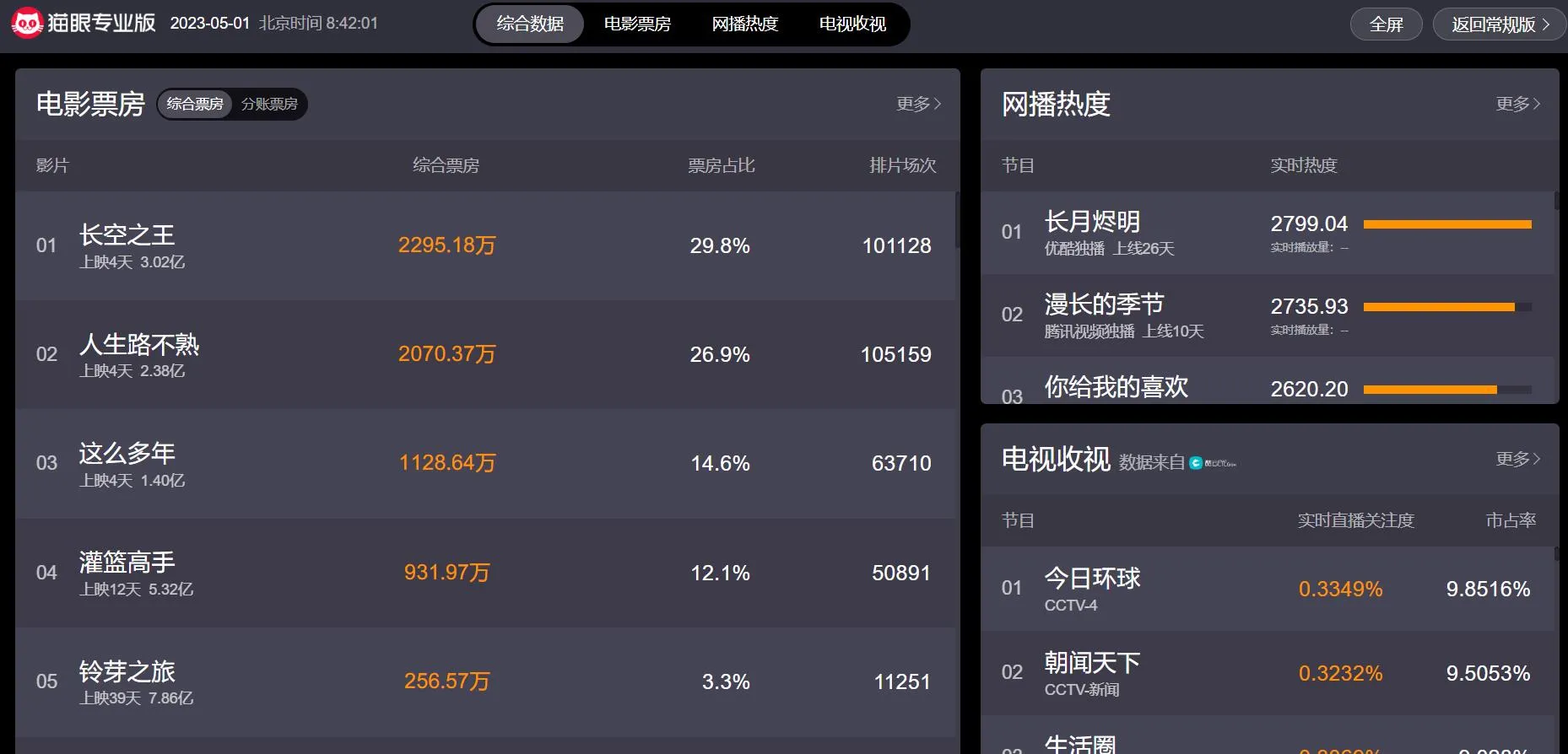This screenshot has height=754, width=1568.
Task: Click the 你给我的喜欢 show title
Action: [x=1117, y=386]
